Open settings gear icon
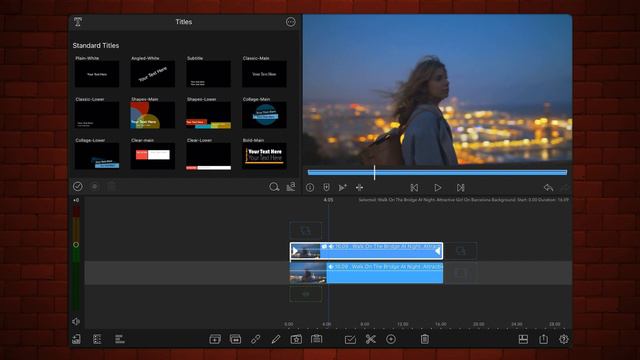This screenshot has height=360, width=640. pyautogui.click(x=564, y=339)
